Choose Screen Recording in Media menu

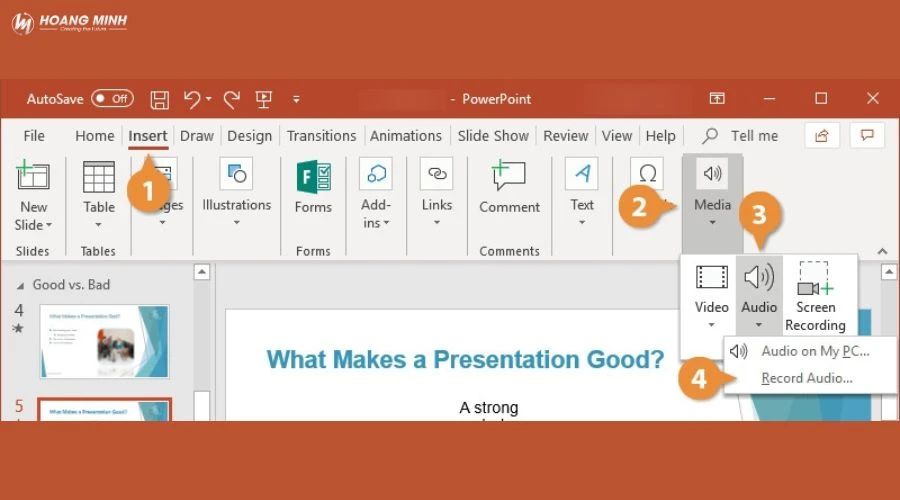(x=815, y=296)
